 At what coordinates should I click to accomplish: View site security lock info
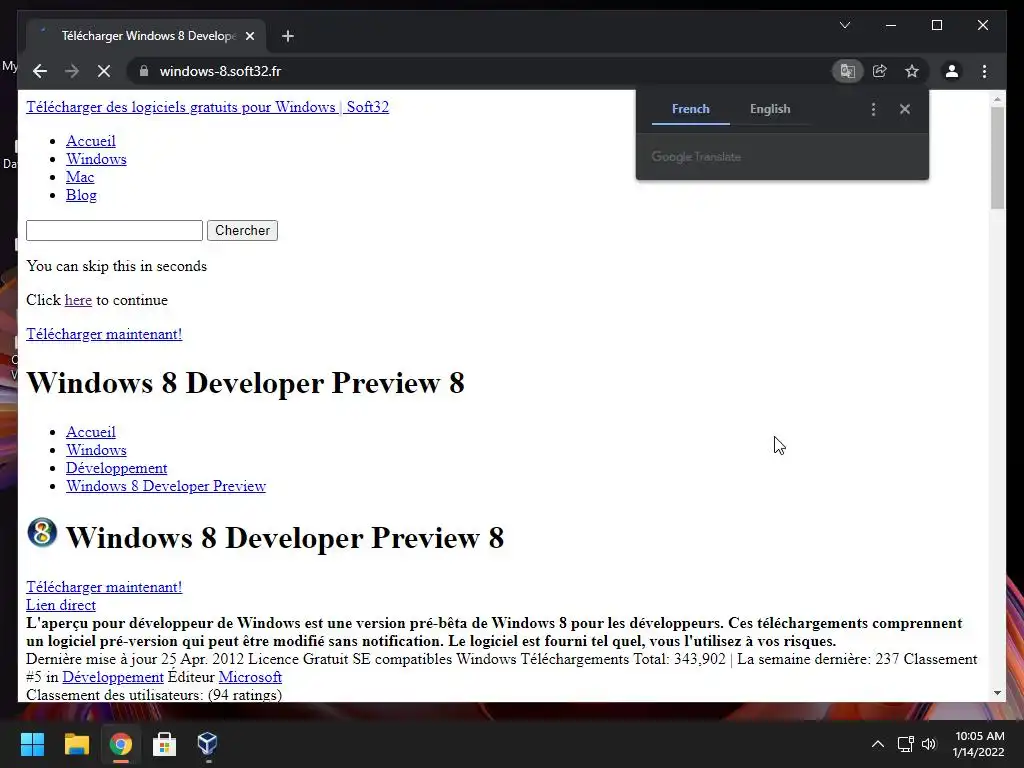(x=144, y=71)
